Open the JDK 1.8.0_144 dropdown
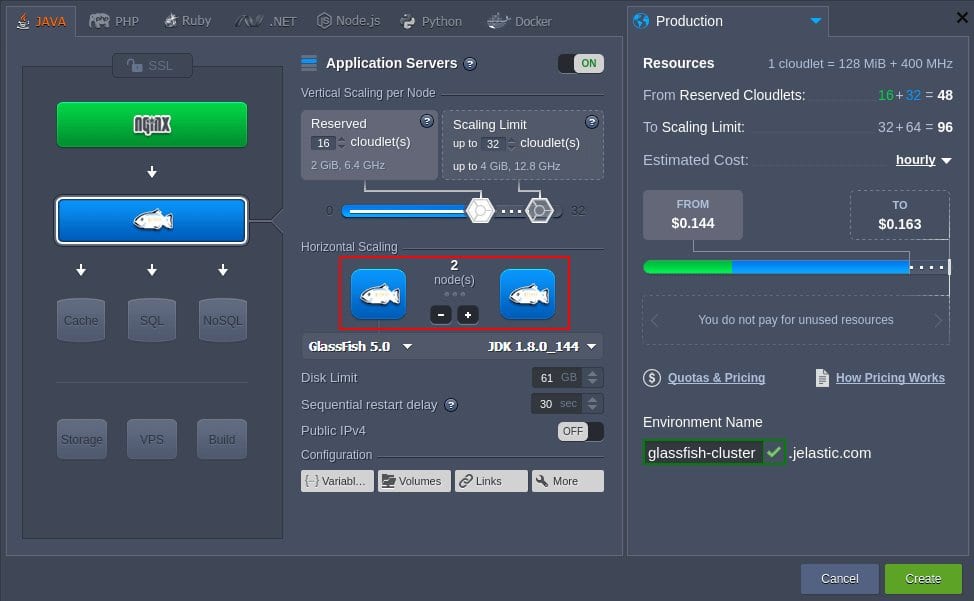 (542, 346)
